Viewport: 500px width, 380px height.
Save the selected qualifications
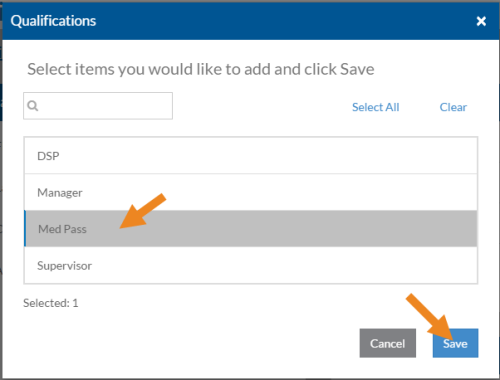[455, 343]
